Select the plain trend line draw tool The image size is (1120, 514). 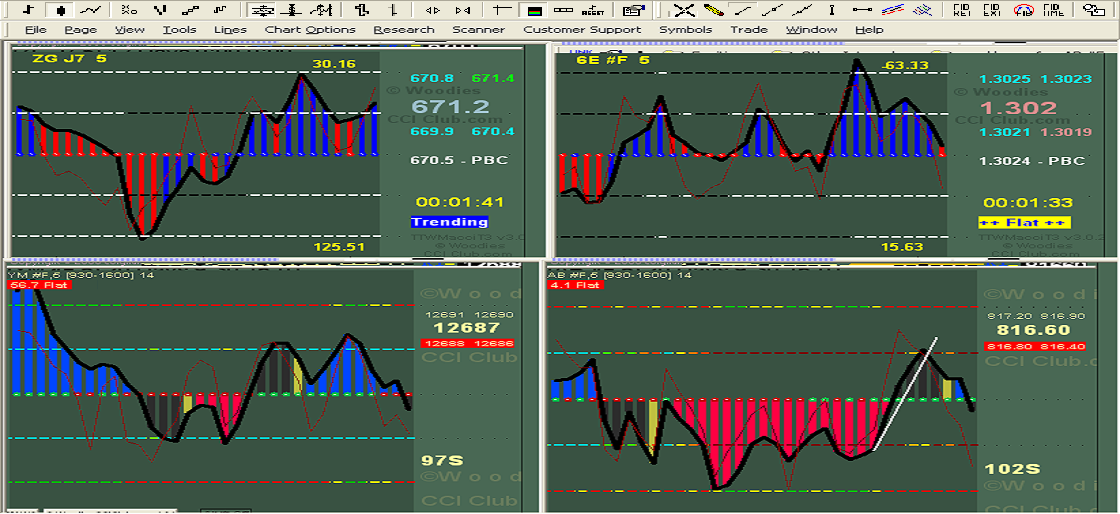[x=743, y=10]
